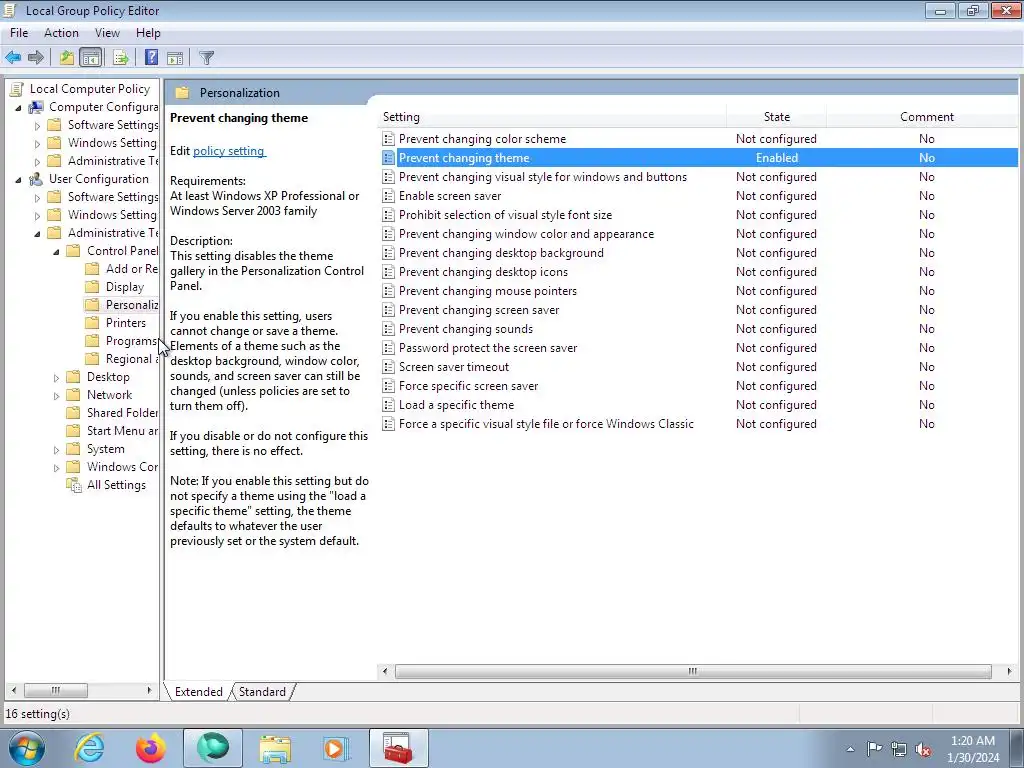Click the Up one level folder icon
The image size is (1024, 768).
click(67, 57)
